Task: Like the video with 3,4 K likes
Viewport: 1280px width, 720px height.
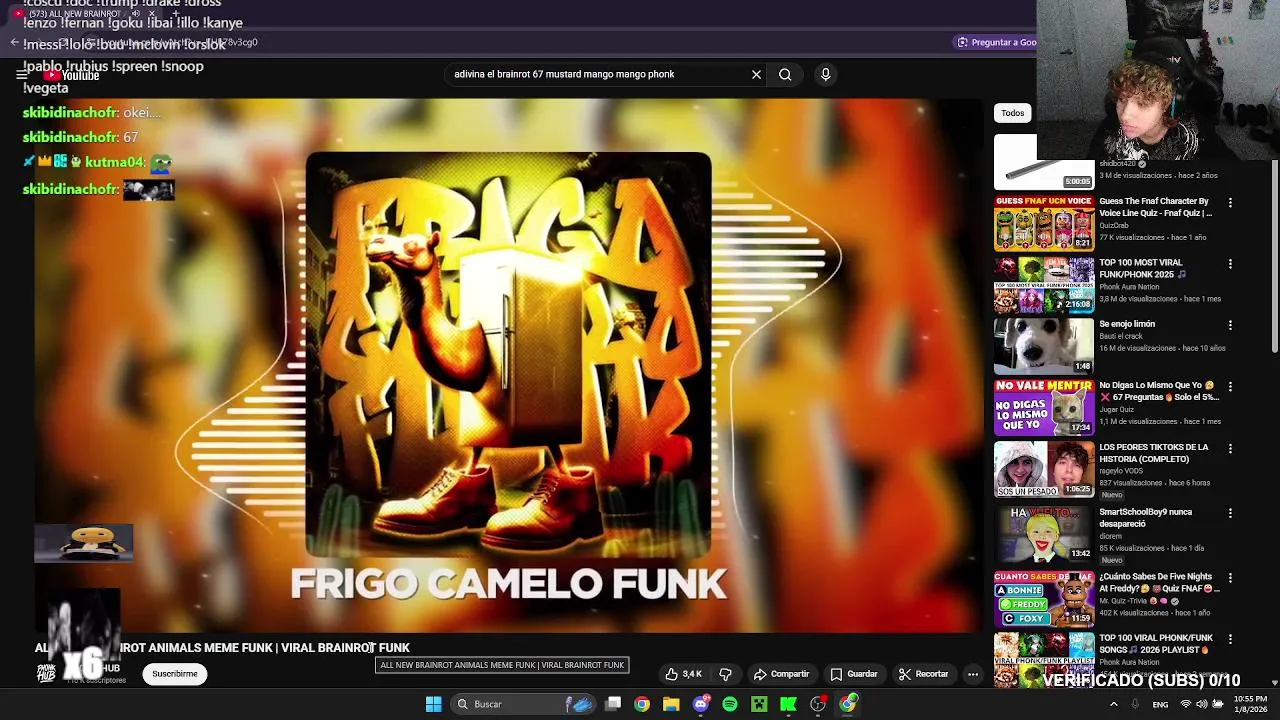Action: click(684, 674)
